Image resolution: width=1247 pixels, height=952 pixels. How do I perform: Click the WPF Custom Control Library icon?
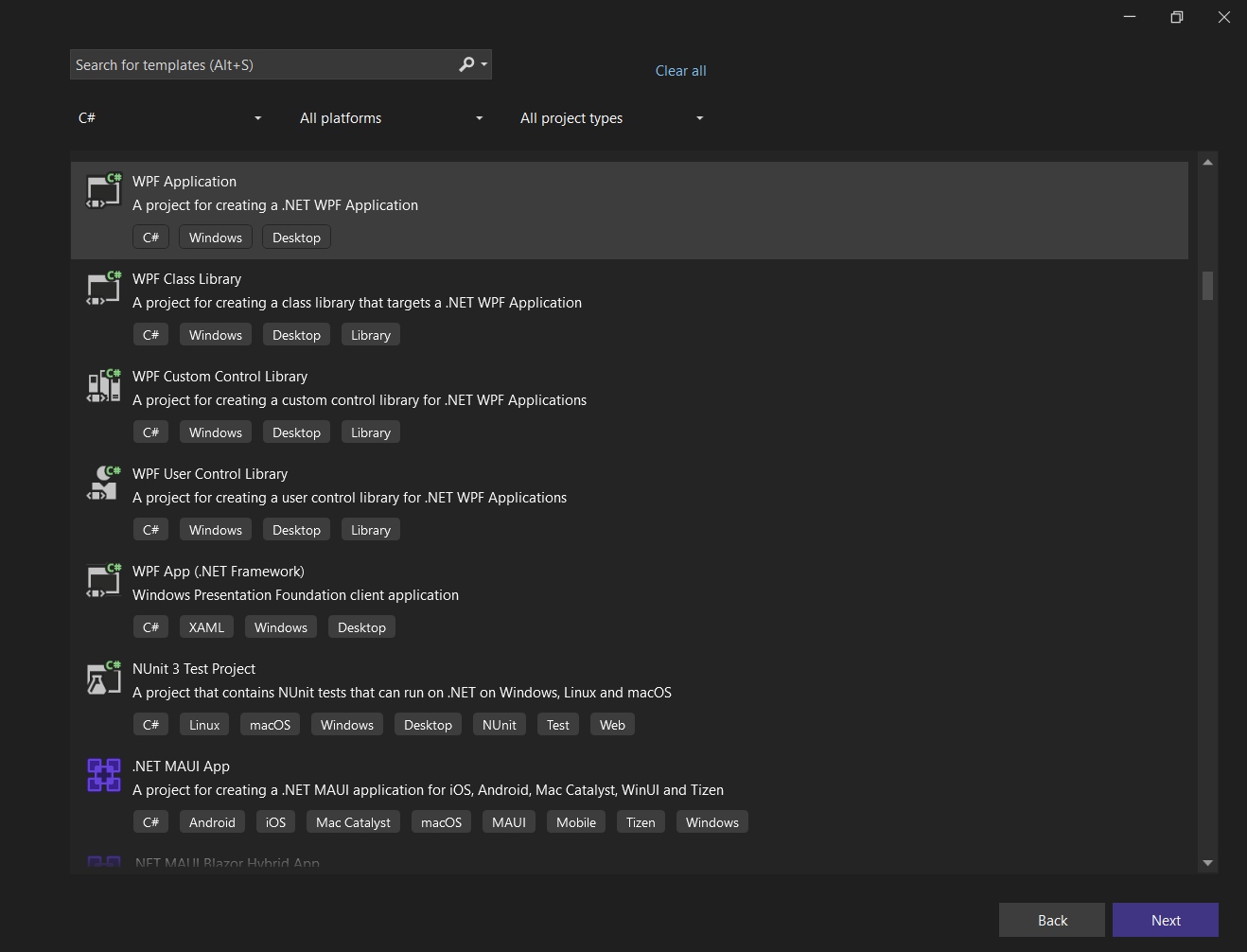104,385
